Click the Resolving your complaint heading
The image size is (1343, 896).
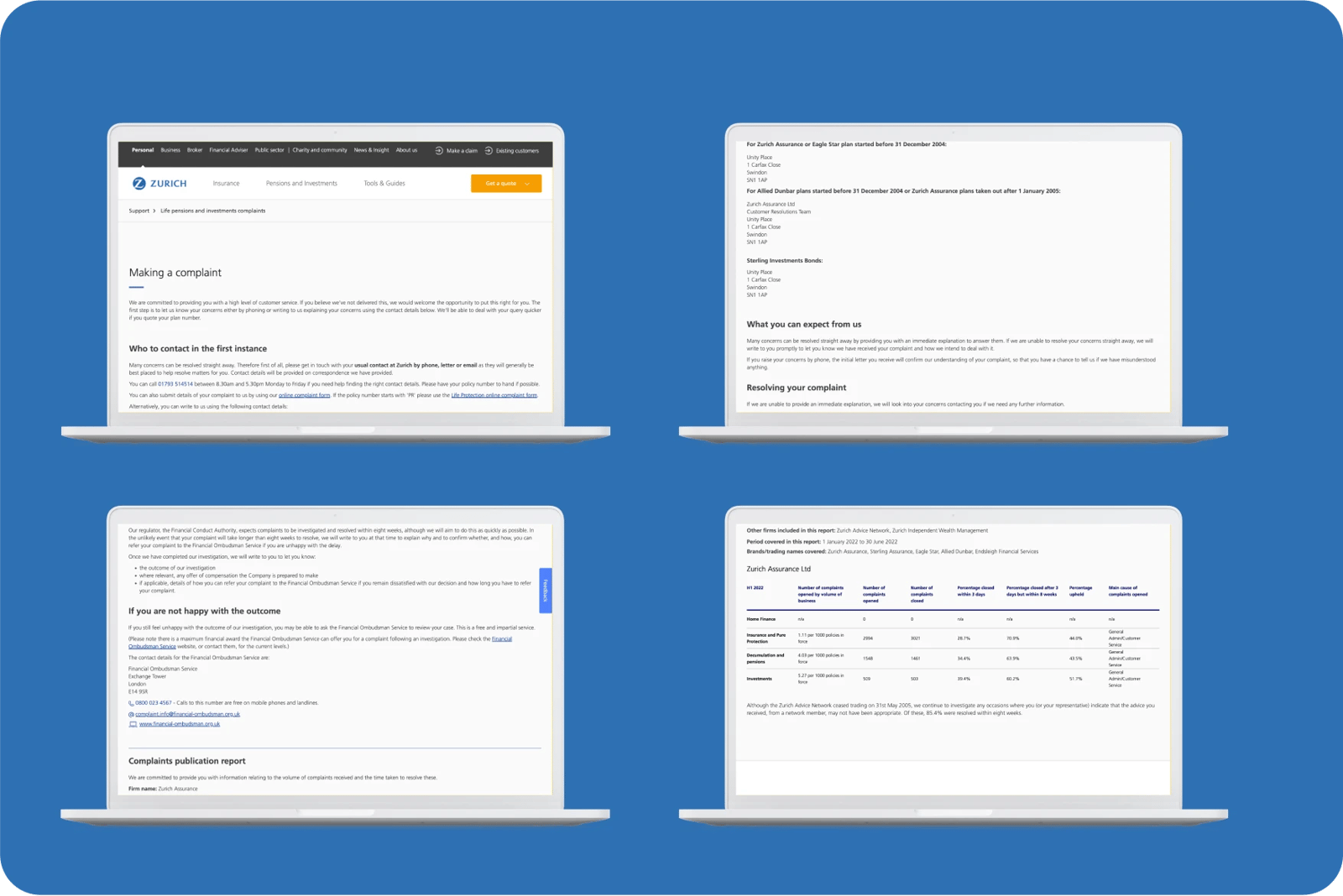797,388
